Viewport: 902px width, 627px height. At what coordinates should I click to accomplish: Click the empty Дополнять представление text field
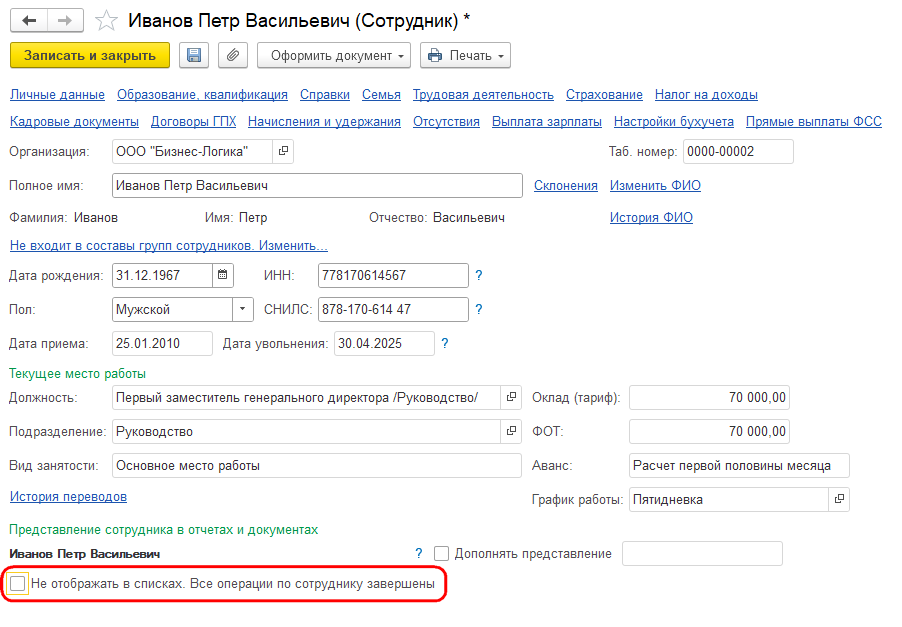(x=702, y=553)
